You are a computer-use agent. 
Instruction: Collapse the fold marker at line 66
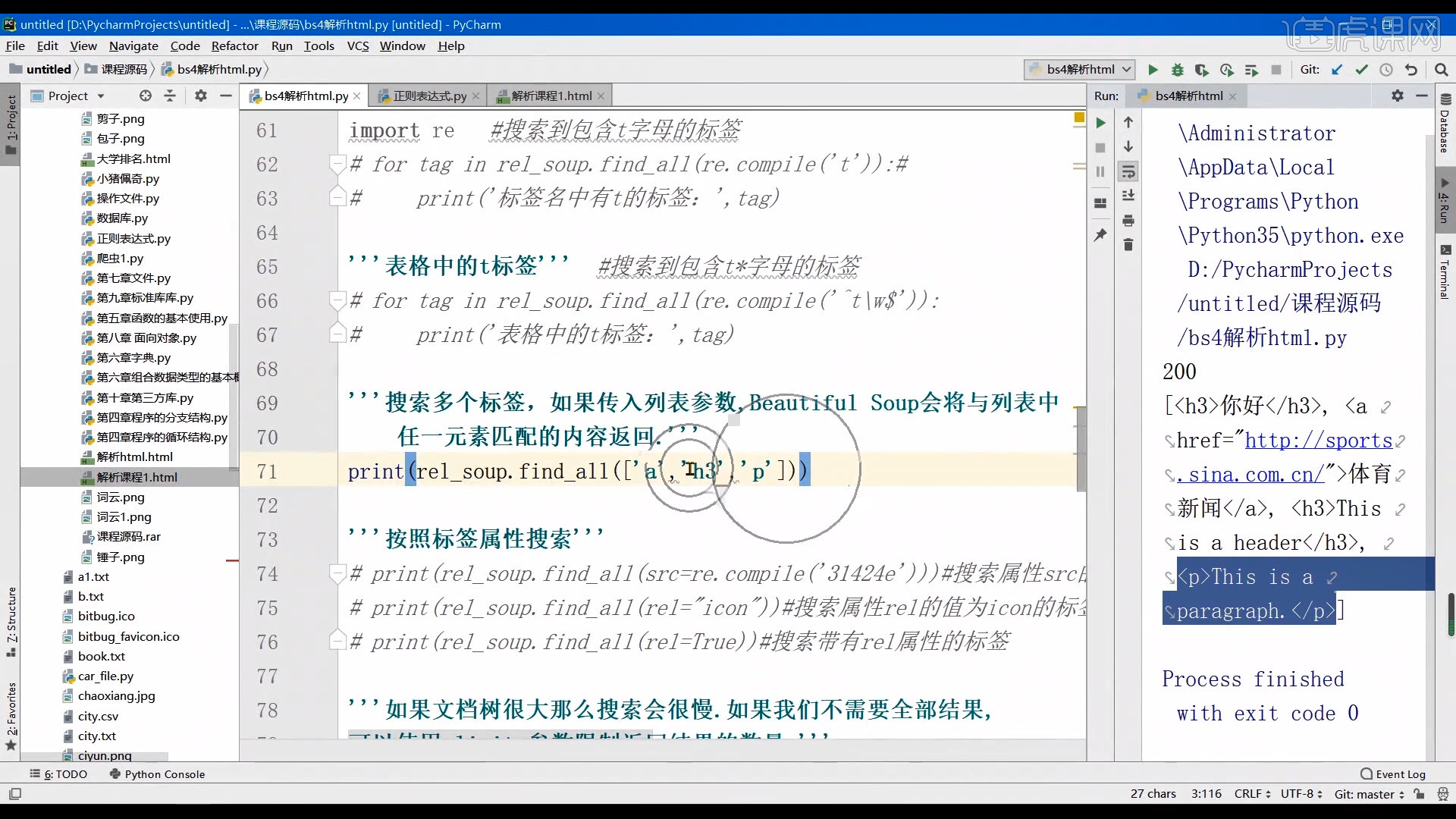click(337, 300)
